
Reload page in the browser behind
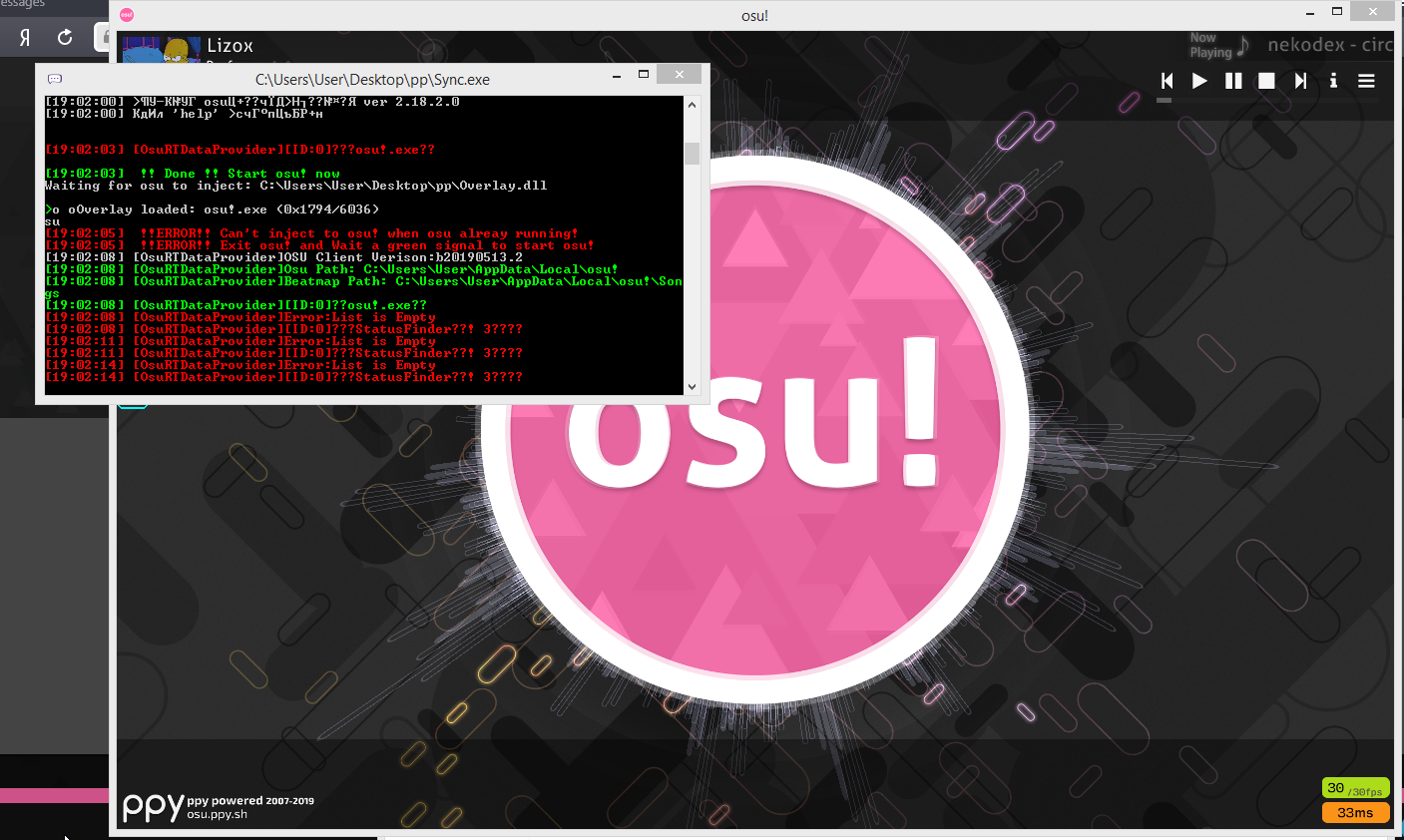point(65,37)
